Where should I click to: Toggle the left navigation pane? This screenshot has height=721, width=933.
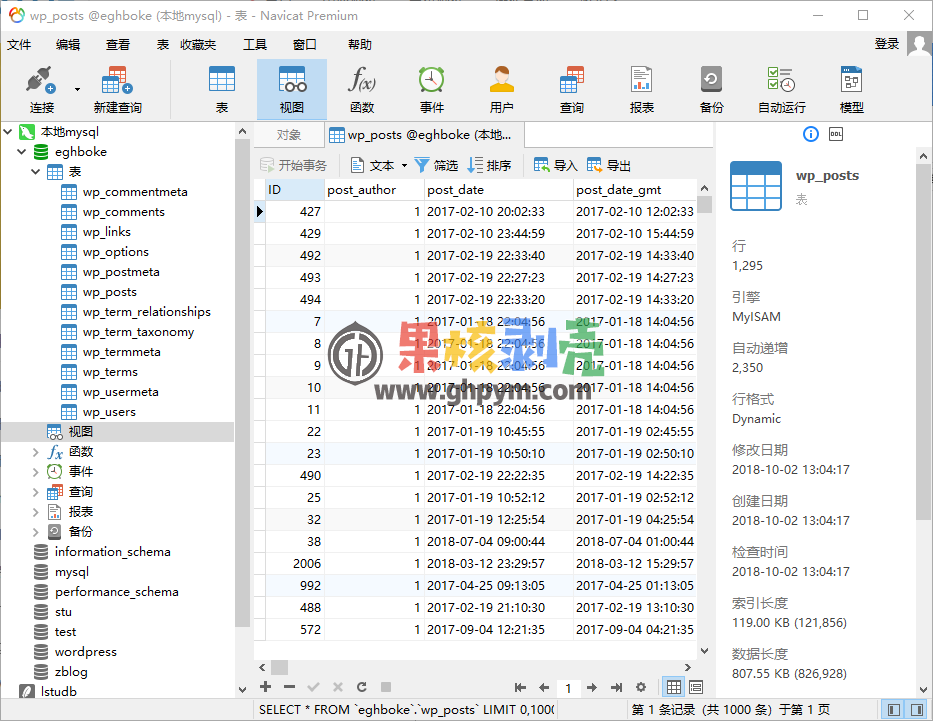pos(894,710)
